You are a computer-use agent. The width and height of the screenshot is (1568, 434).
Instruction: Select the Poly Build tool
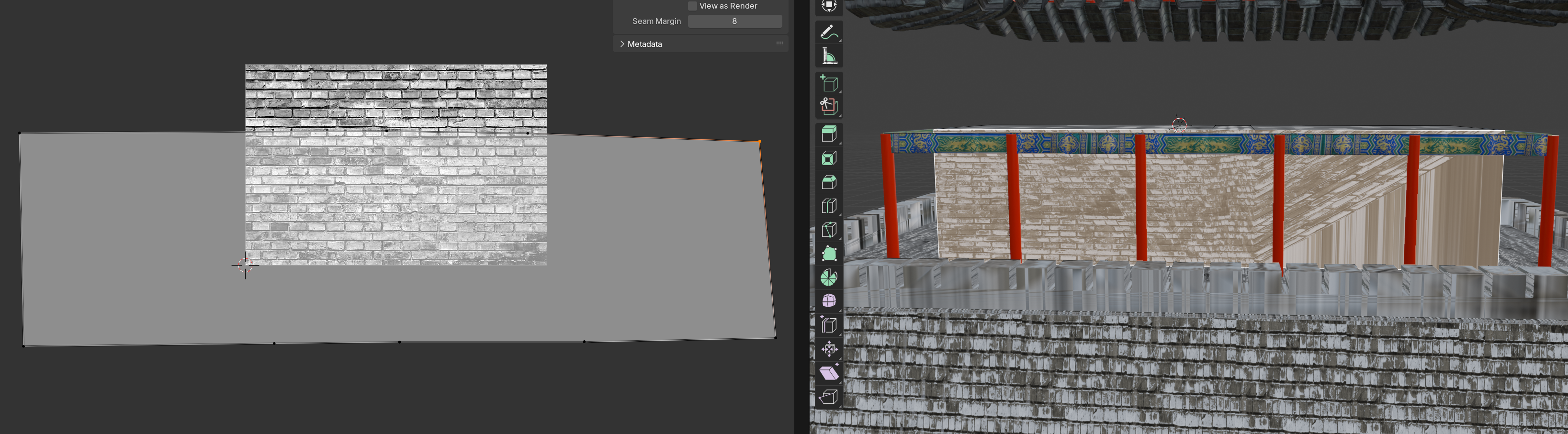click(829, 254)
